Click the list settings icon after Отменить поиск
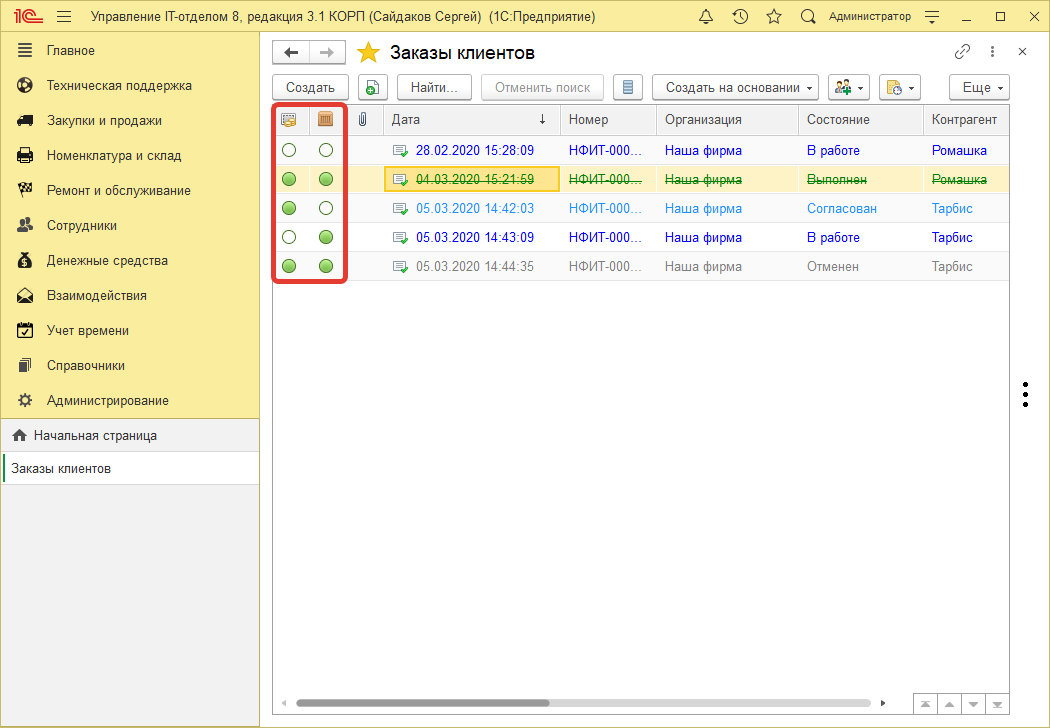 click(x=628, y=87)
